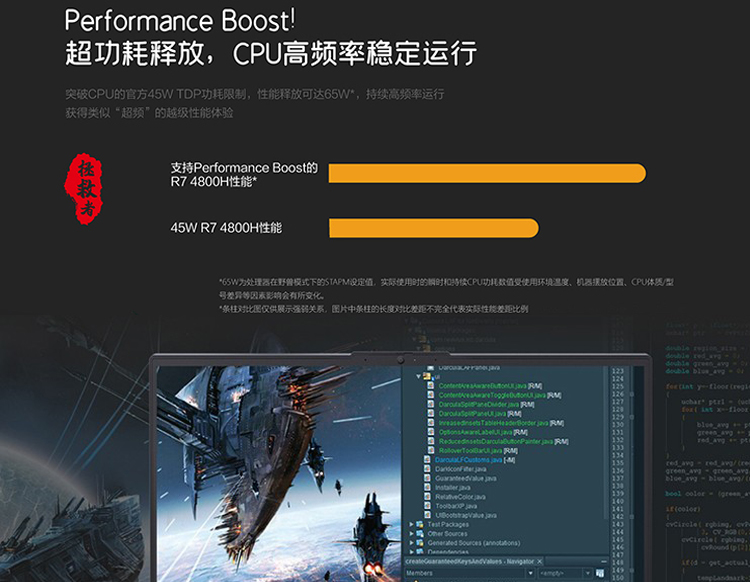Screen dimensions: 750x582
Task: Expand the Other Sources node
Action: [x=411, y=534]
